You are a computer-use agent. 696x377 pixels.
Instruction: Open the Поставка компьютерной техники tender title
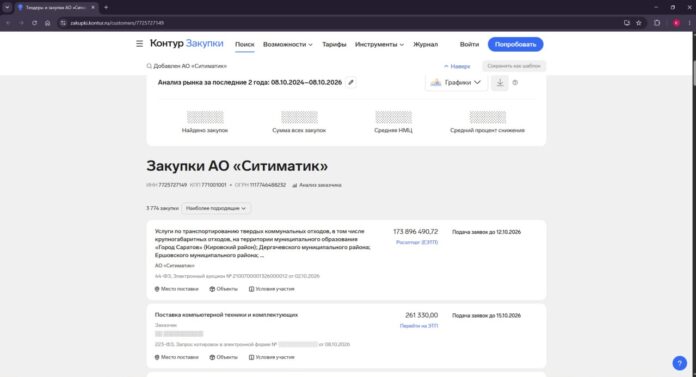tap(226, 315)
